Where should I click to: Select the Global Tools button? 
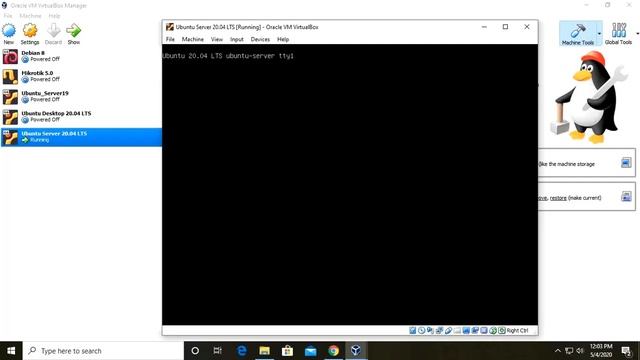618,33
